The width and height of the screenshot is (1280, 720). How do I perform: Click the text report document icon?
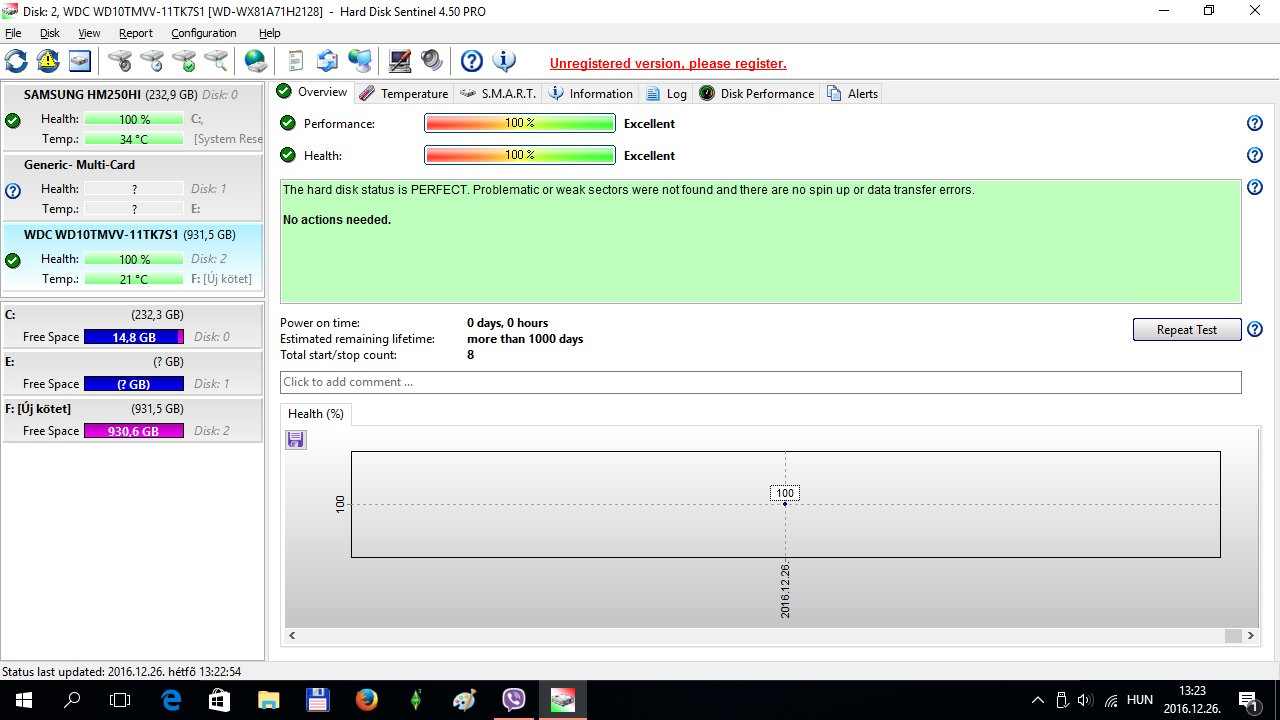point(296,61)
